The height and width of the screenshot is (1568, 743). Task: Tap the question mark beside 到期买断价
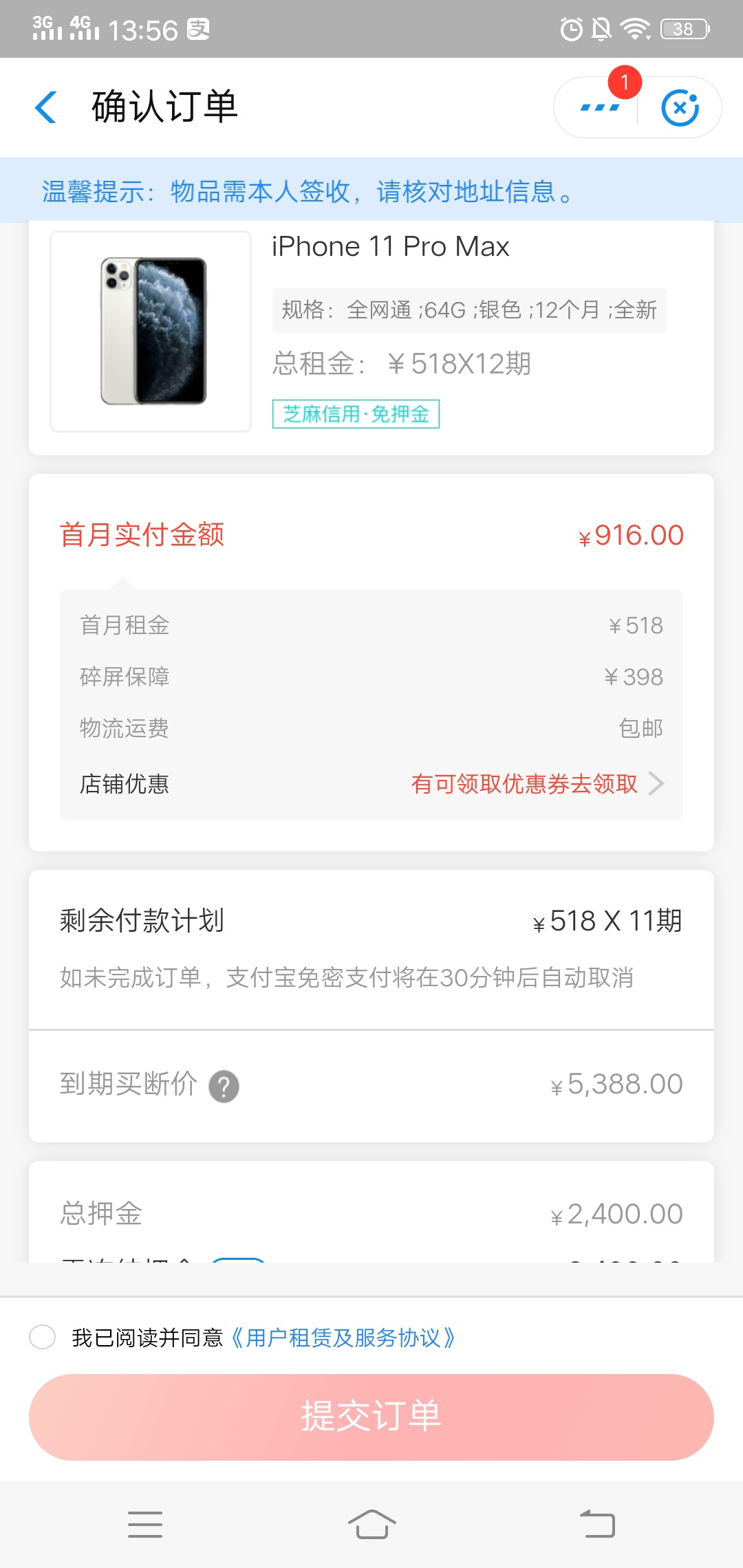point(224,1087)
